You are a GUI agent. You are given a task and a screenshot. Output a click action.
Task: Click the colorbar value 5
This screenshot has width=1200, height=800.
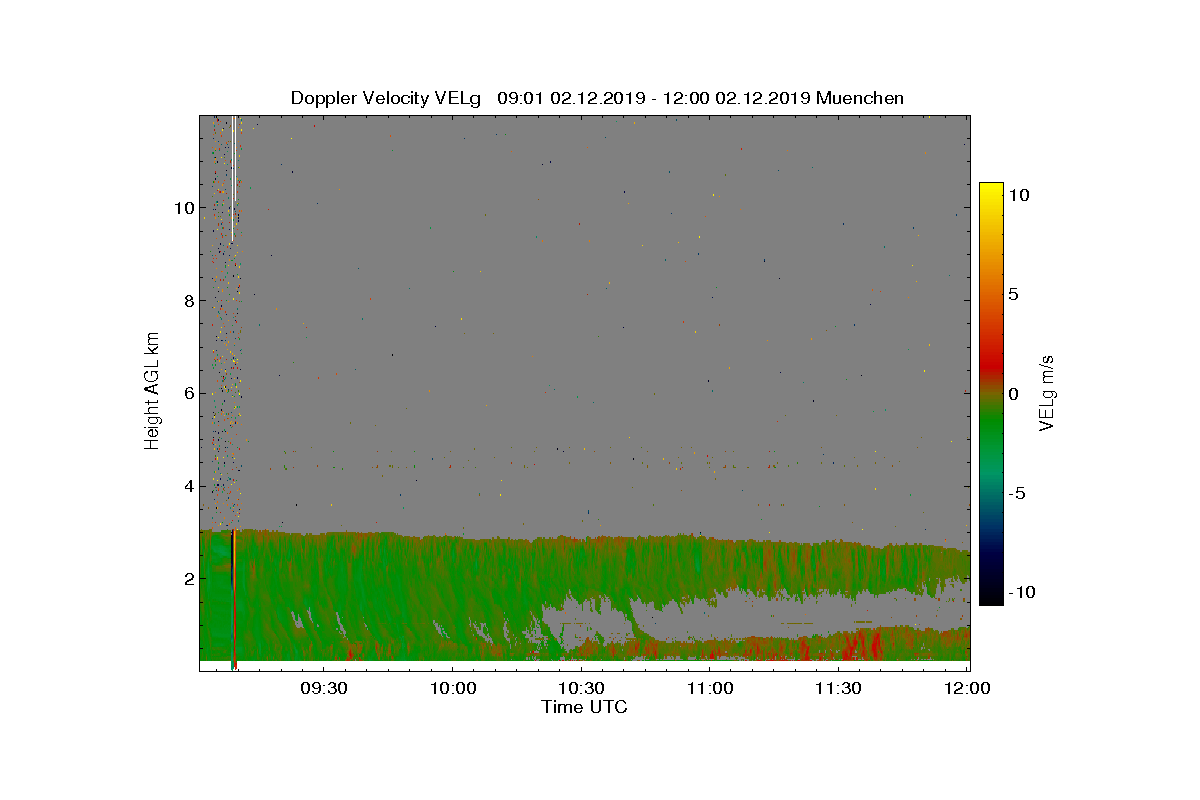1013,295
